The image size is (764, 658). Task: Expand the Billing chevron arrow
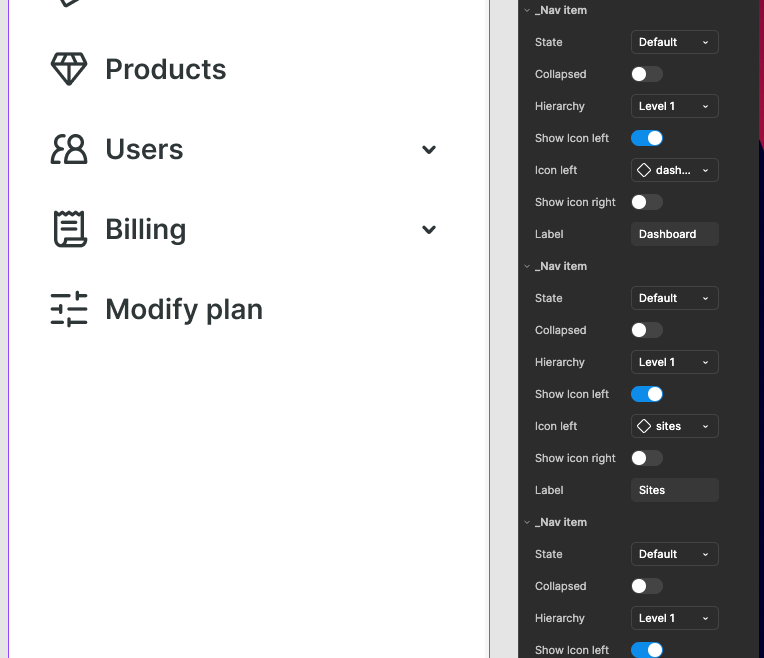pos(429,230)
